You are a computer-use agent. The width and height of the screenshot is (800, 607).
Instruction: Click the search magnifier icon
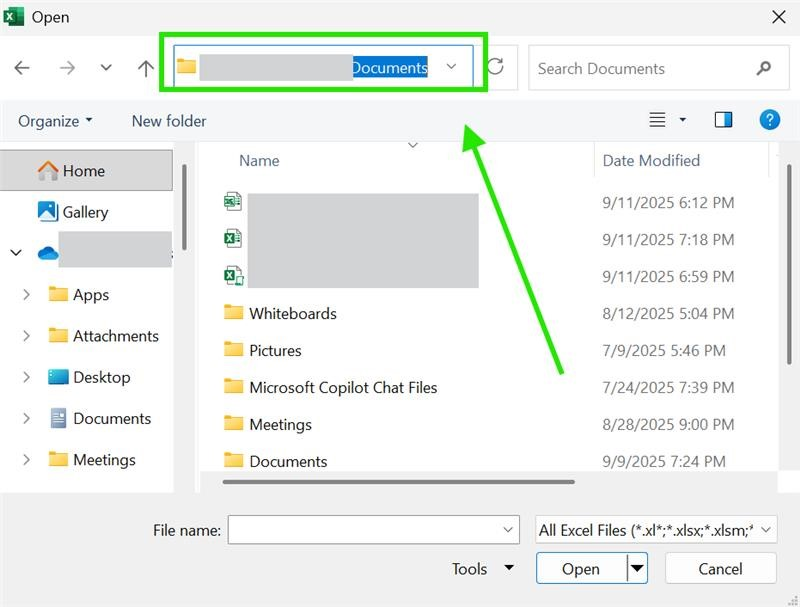point(764,68)
